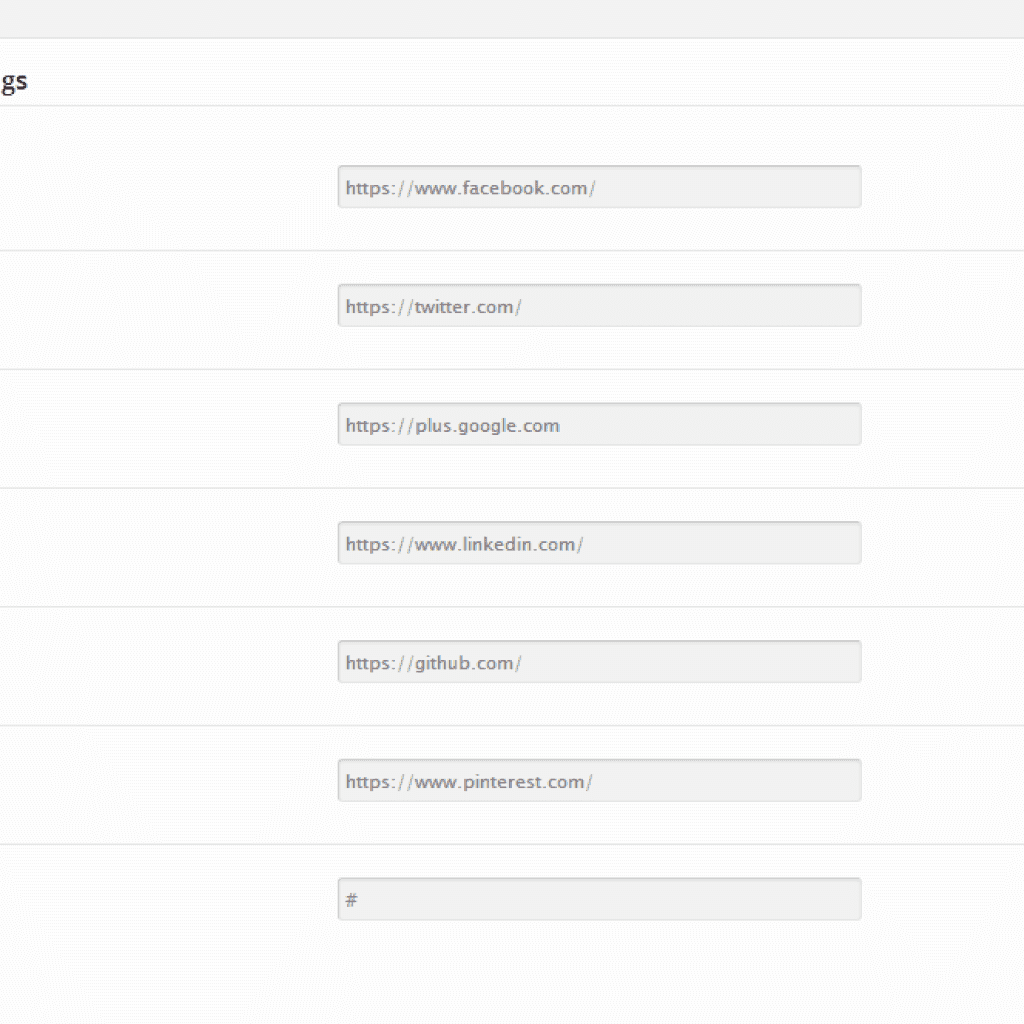Image resolution: width=1024 pixels, height=1024 pixels.
Task: Click the first social URL text box
Action: (x=600, y=187)
